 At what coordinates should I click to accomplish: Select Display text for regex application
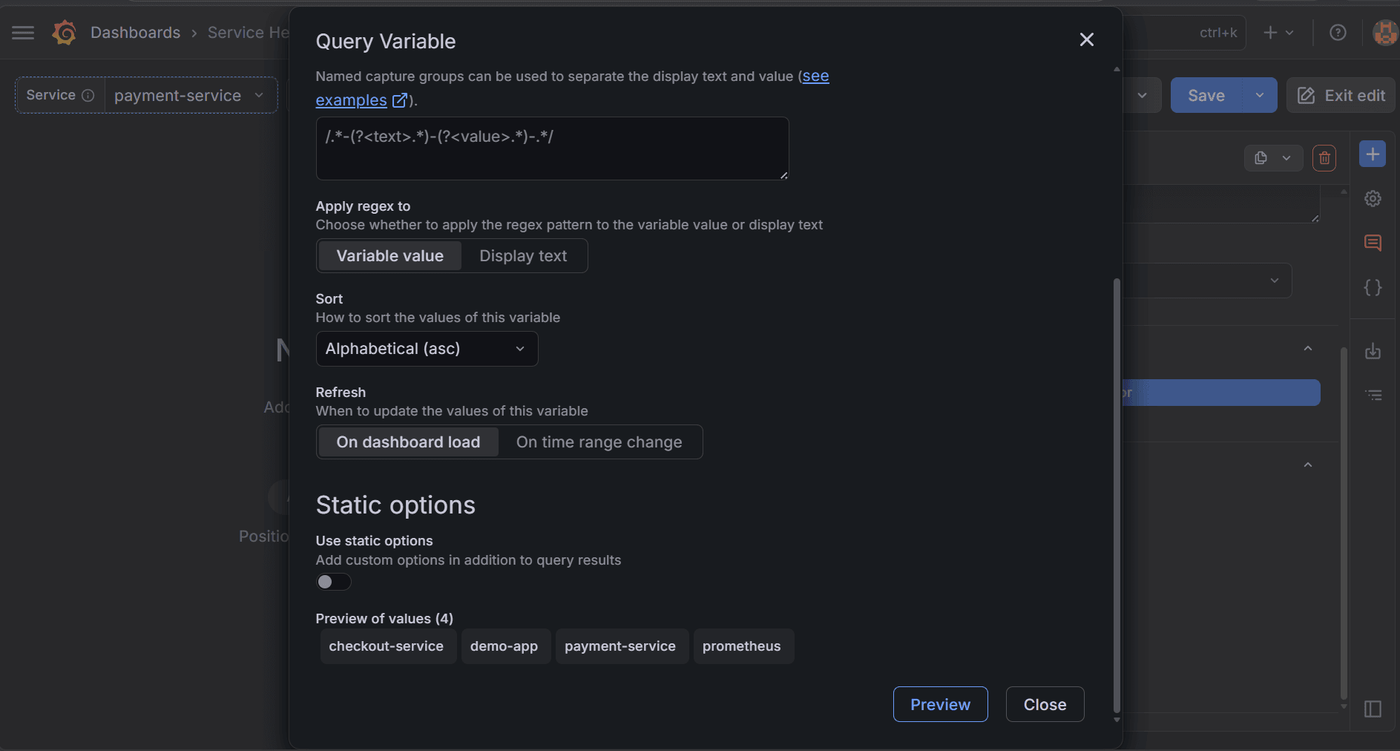click(x=523, y=256)
